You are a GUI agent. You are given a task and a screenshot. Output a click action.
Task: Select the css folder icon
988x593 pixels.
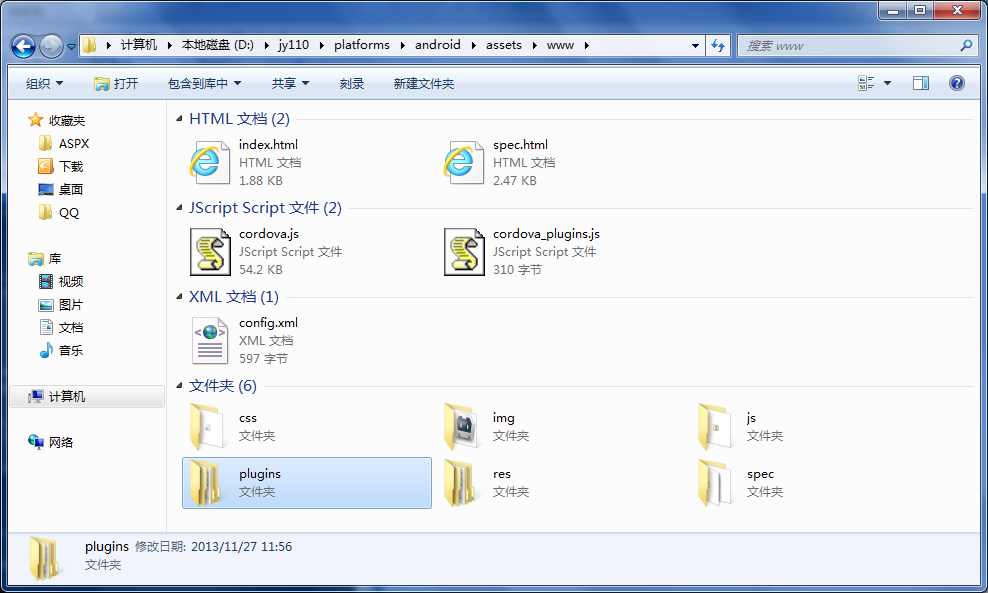[x=207, y=427]
